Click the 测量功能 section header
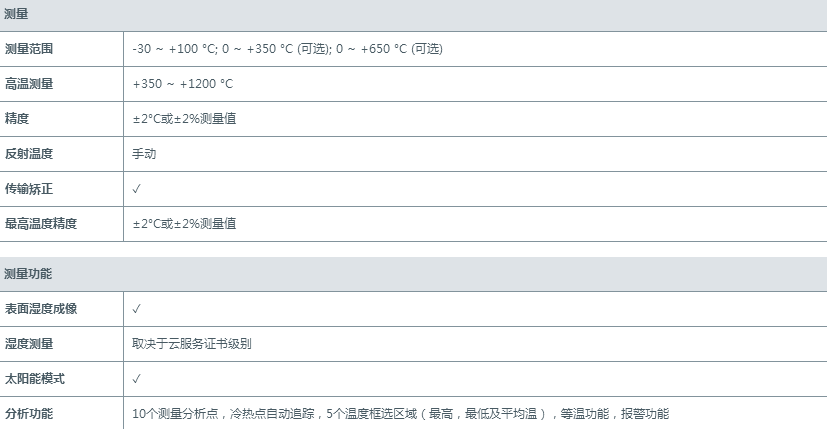This screenshot has width=827, height=429. pyautogui.click(x=29, y=274)
